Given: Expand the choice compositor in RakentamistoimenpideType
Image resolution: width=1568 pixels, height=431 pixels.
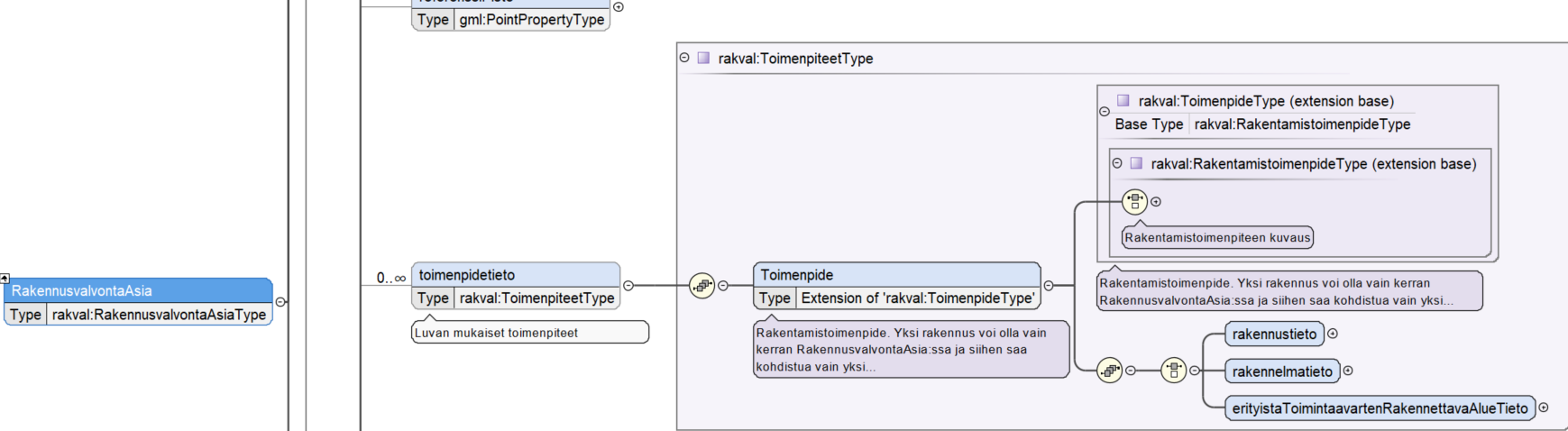Looking at the screenshot, I should [1156, 202].
